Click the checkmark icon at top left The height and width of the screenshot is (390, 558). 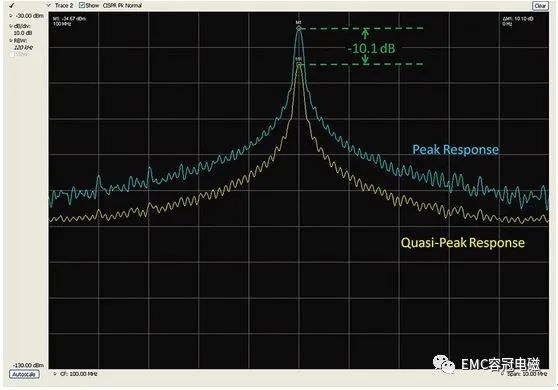(11, 6)
